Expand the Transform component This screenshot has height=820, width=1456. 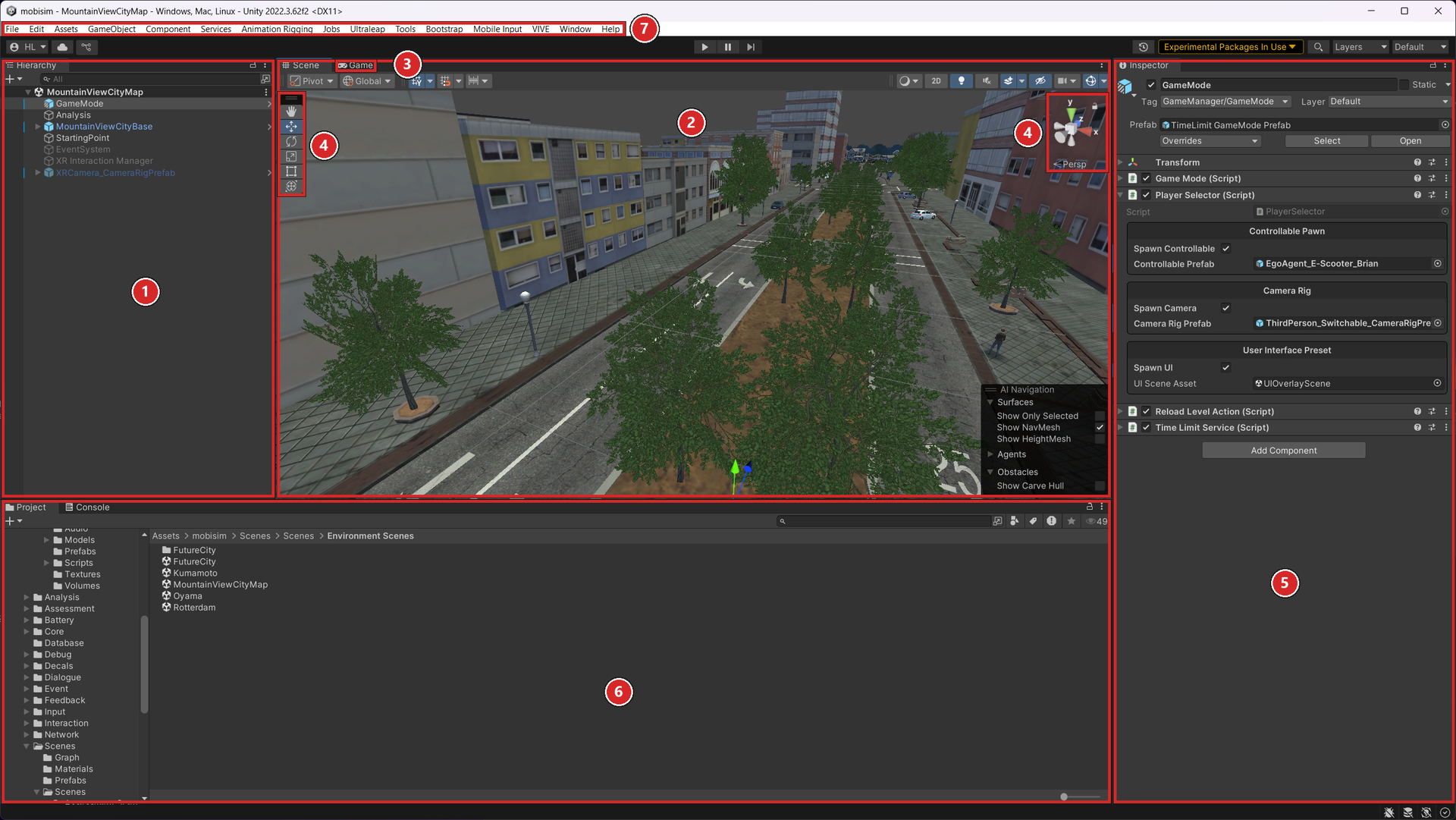click(1121, 162)
